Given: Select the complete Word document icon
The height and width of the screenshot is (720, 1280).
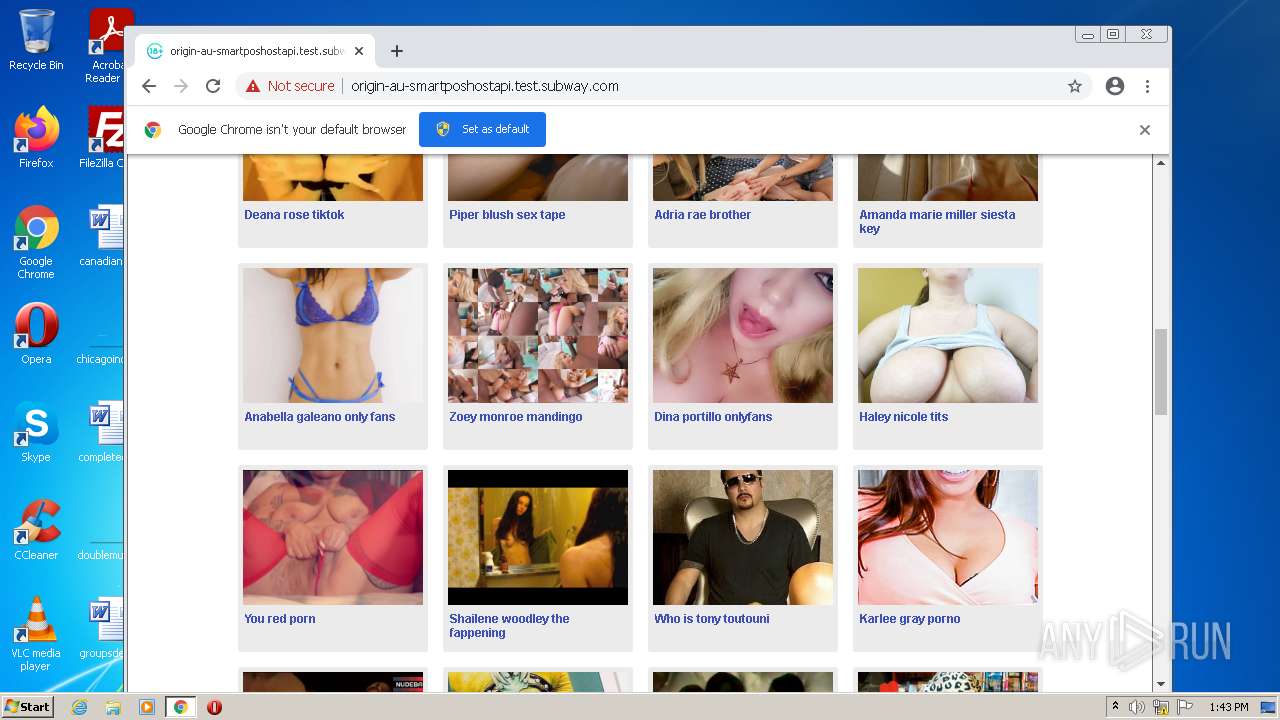Looking at the screenshot, I should (x=102, y=432).
